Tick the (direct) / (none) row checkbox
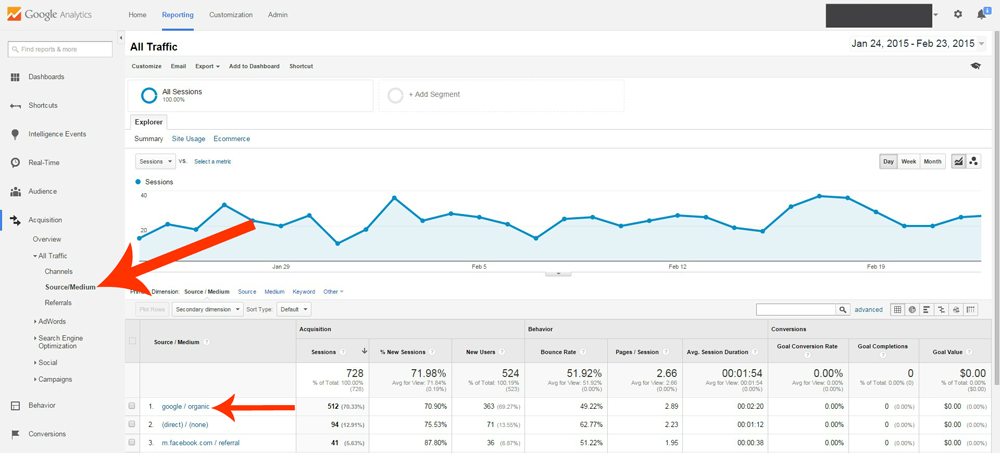This screenshot has width=1000, height=453. (x=132, y=424)
